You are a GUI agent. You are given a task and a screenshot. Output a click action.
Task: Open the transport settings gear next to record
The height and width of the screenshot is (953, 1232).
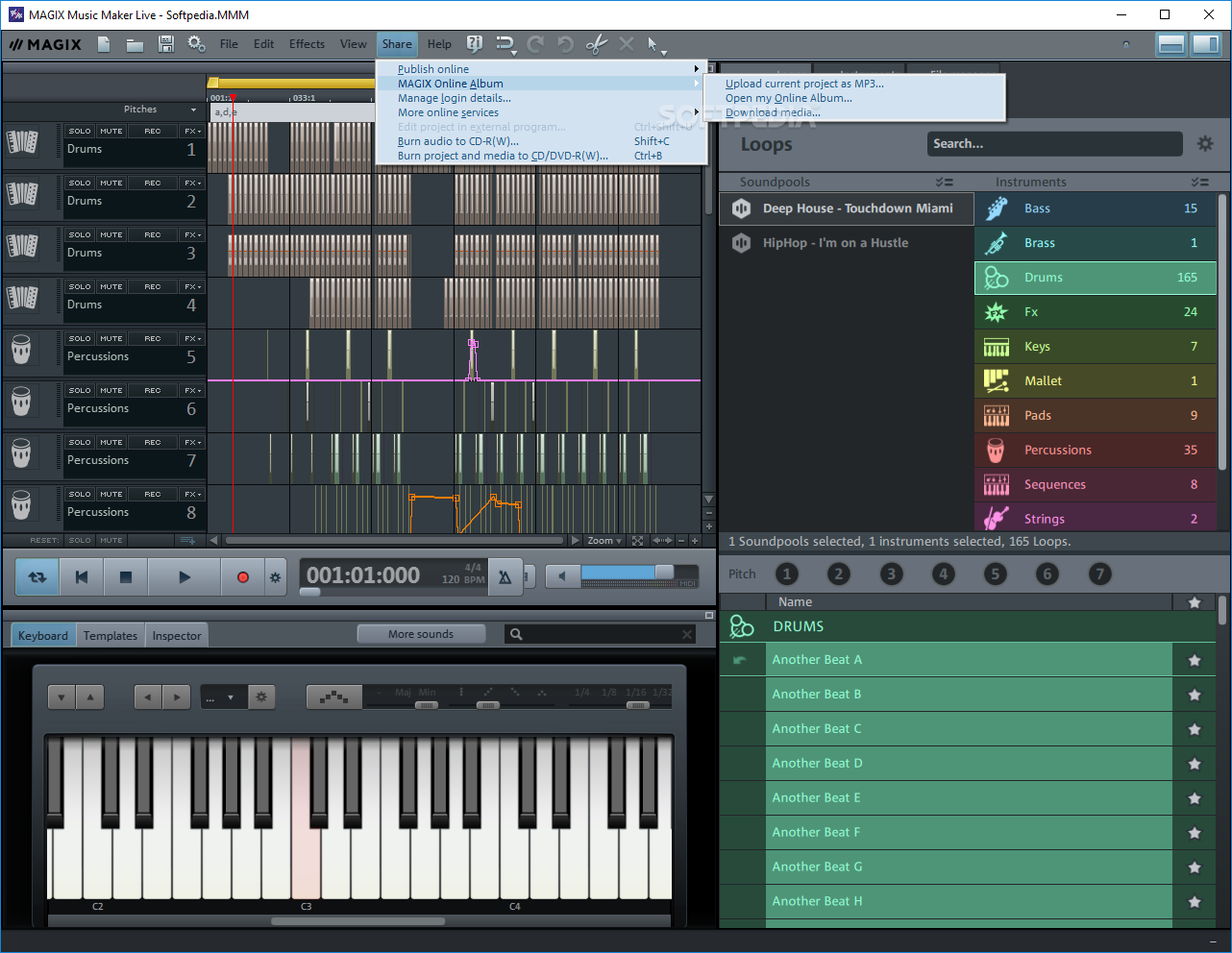click(276, 577)
